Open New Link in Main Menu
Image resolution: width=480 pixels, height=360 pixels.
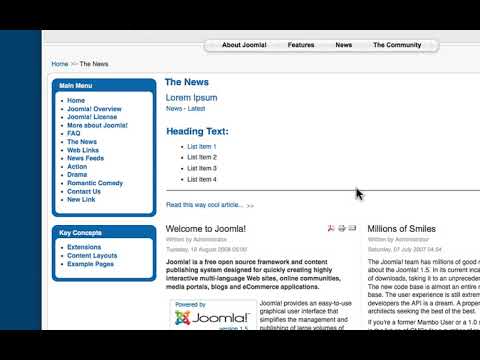(81, 199)
